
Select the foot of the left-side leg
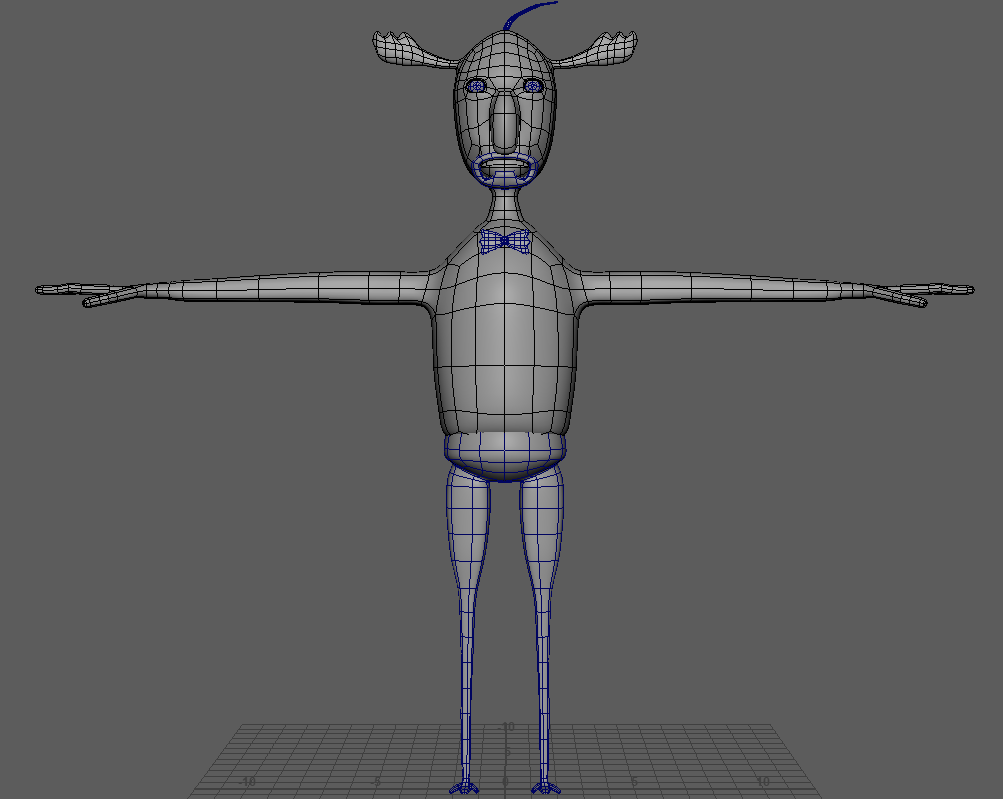tap(463, 788)
